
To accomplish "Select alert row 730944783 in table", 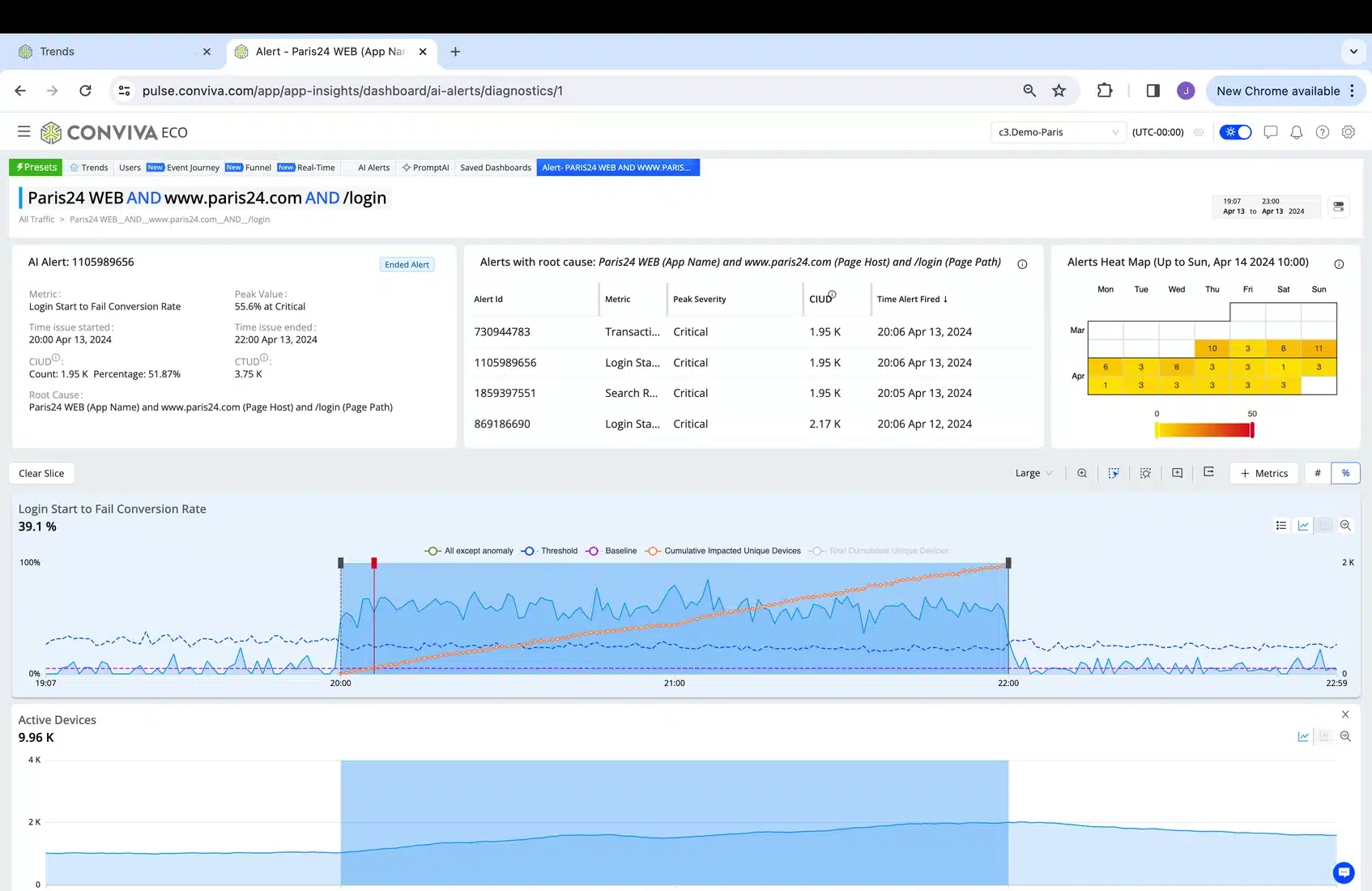I will [502, 332].
